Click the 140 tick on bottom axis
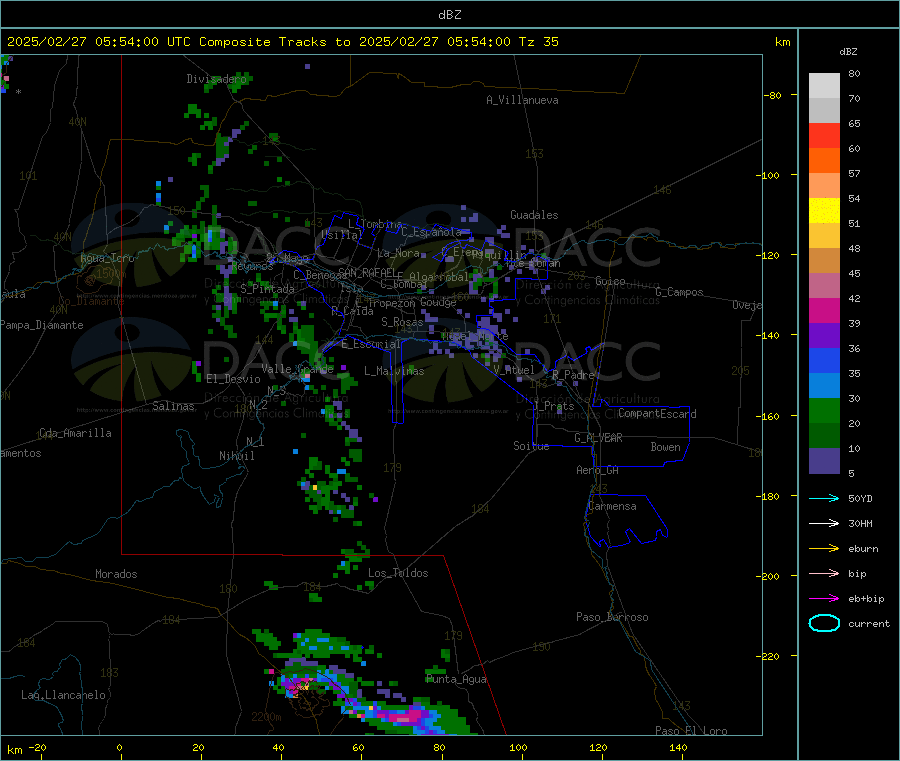This screenshot has height=761, width=900. [678, 747]
